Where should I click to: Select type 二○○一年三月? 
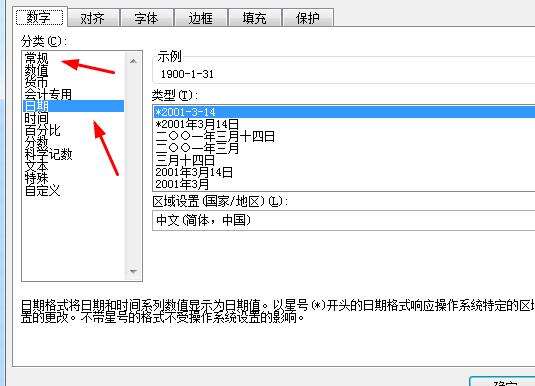(x=344, y=148)
